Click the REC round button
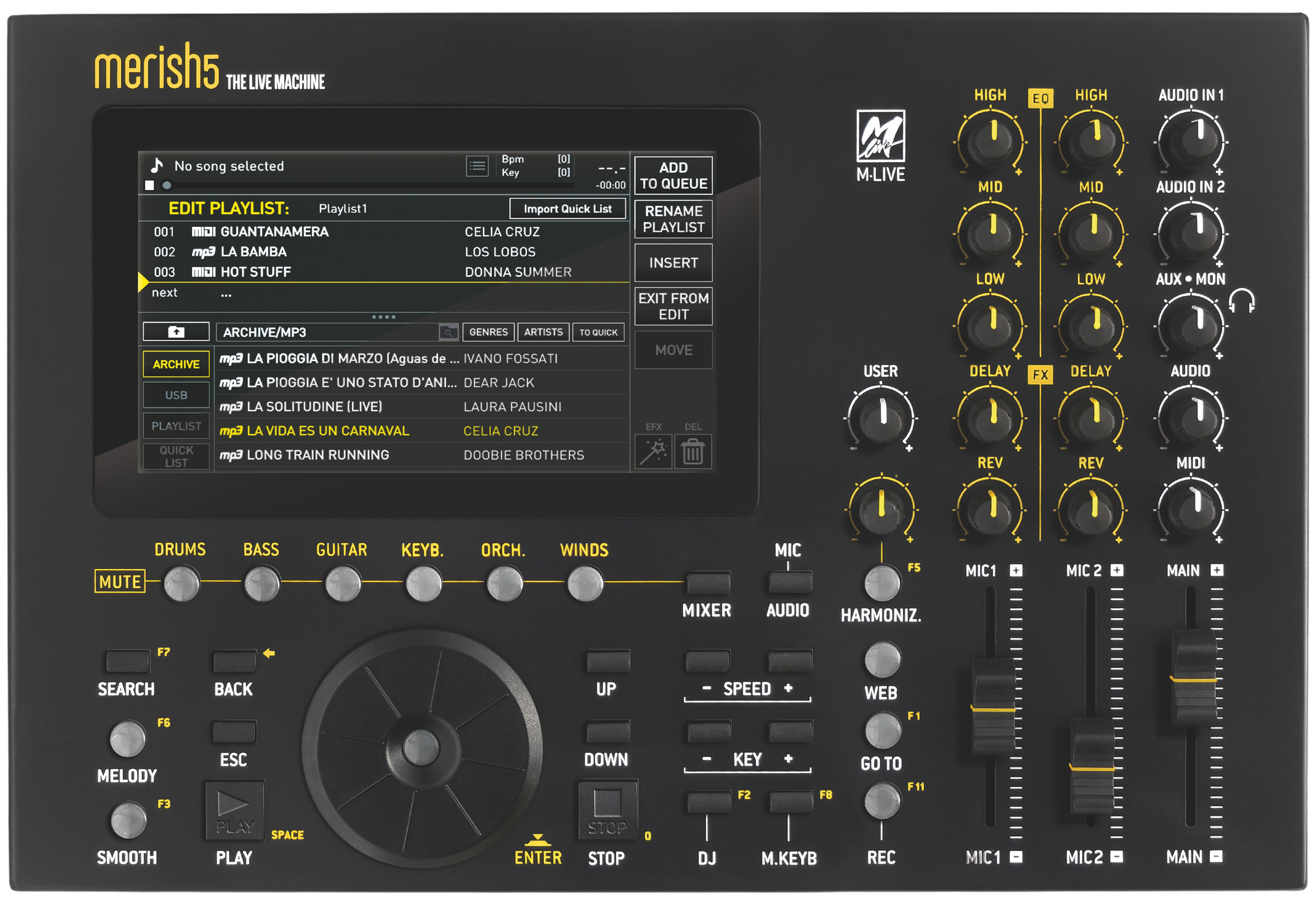This screenshot has height=900, width=1316. 882,801
